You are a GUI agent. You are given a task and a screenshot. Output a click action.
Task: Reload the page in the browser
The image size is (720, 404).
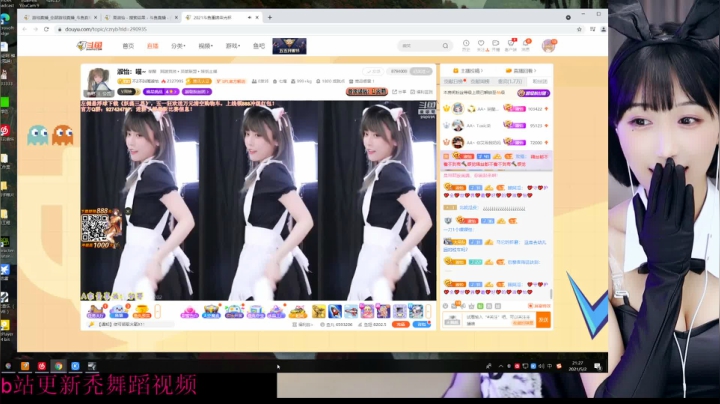click(46, 29)
